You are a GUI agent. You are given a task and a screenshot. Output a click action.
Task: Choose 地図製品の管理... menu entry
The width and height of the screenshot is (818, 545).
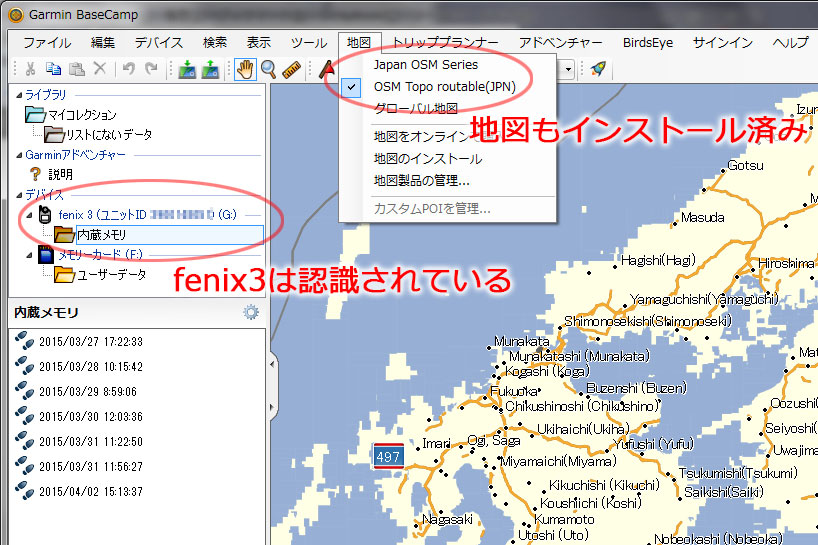pos(422,180)
